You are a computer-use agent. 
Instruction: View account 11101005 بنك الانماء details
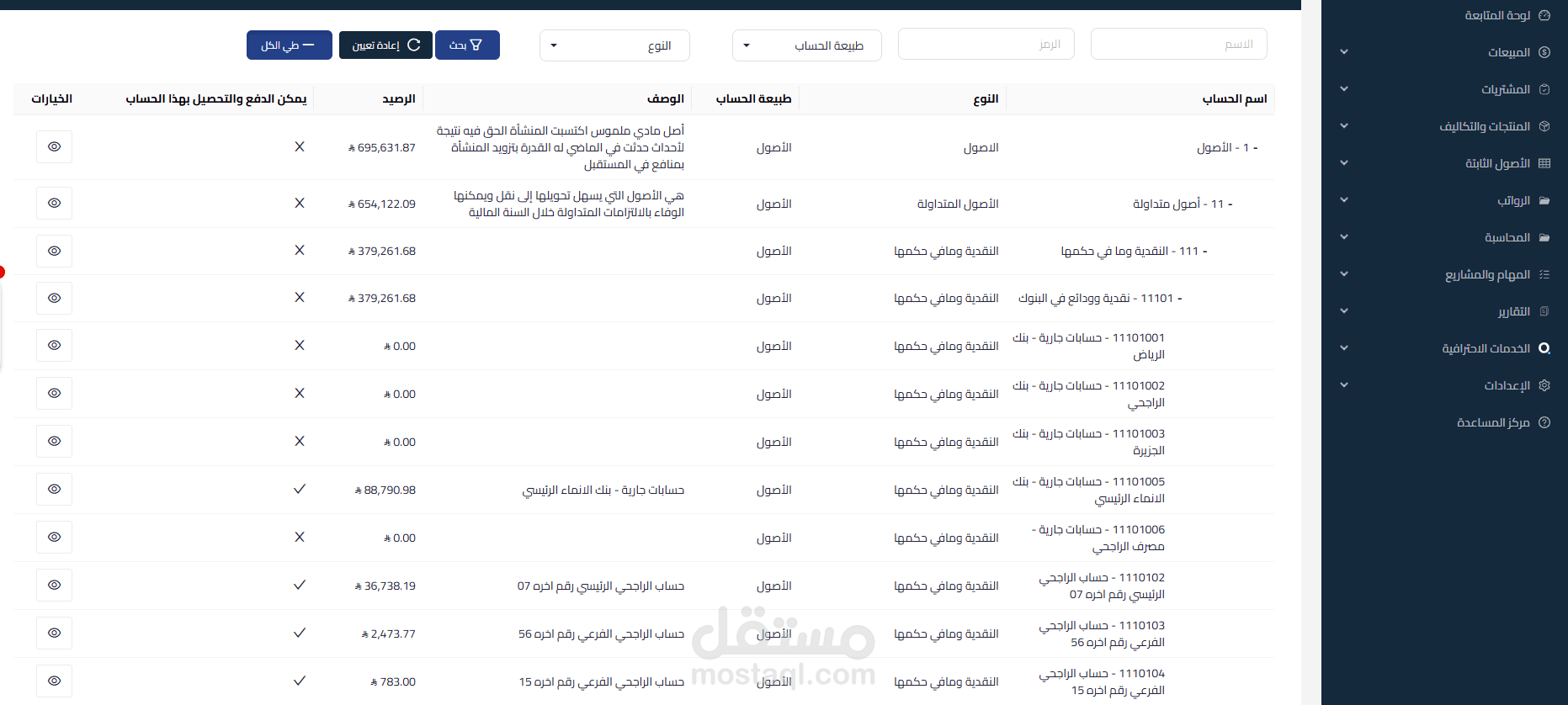point(55,489)
